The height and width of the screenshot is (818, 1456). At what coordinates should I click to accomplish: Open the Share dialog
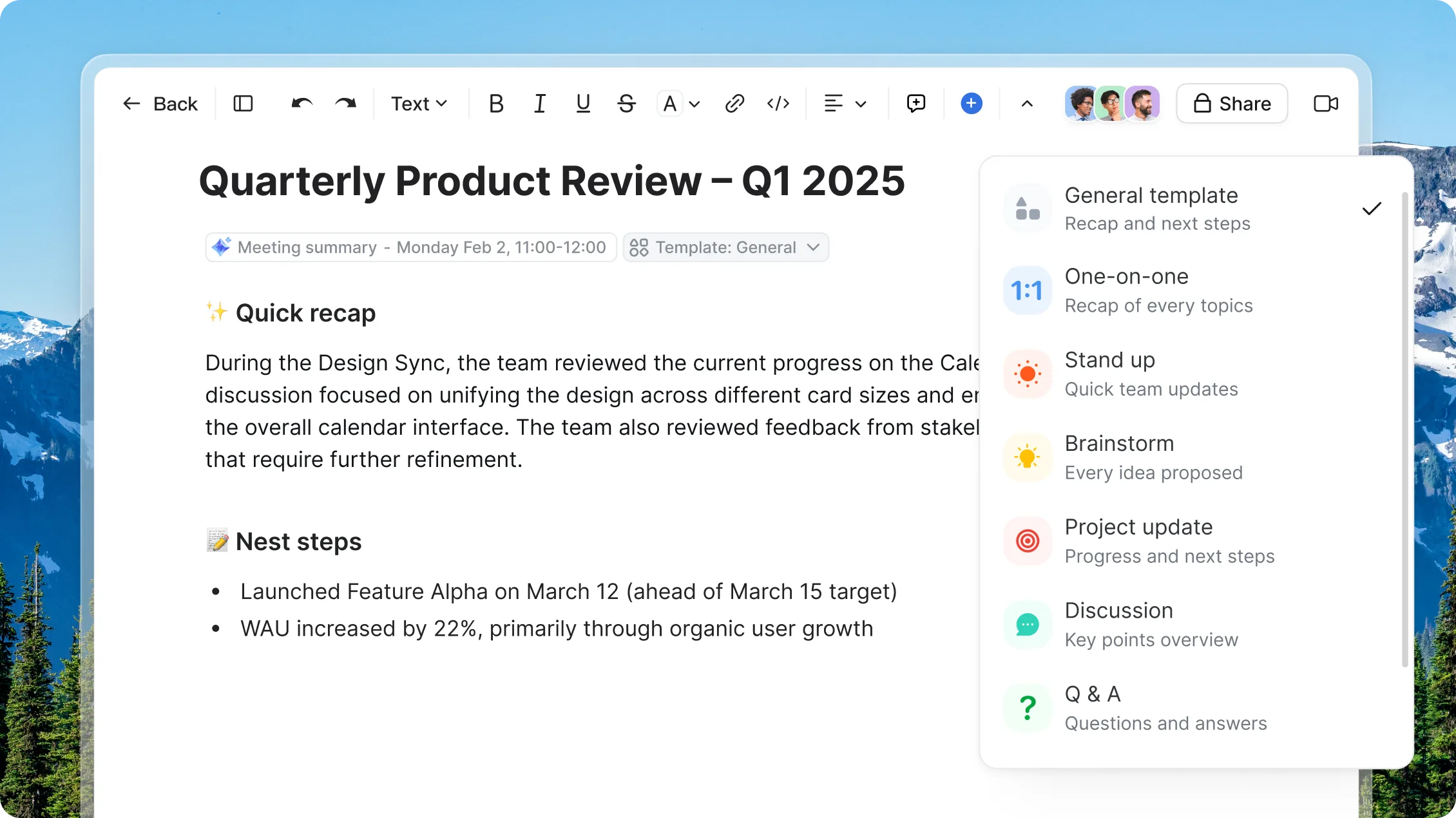tap(1232, 104)
